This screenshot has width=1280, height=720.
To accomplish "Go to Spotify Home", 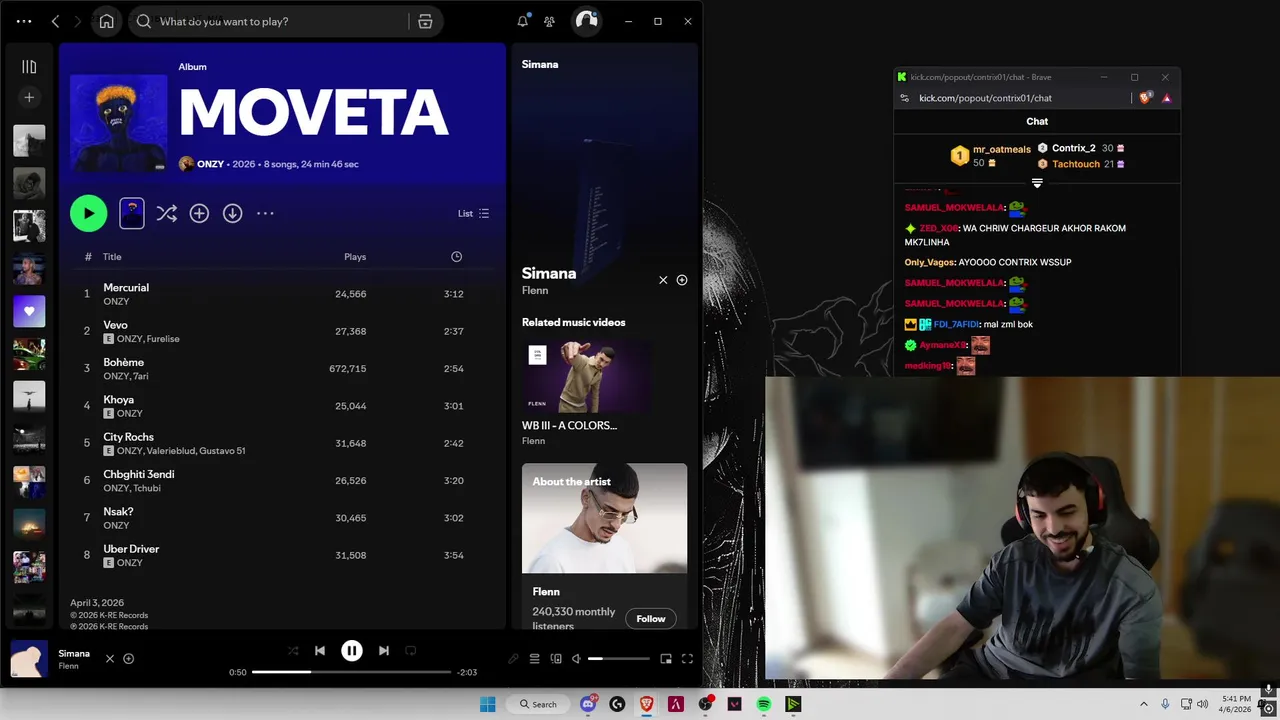I will [x=107, y=21].
